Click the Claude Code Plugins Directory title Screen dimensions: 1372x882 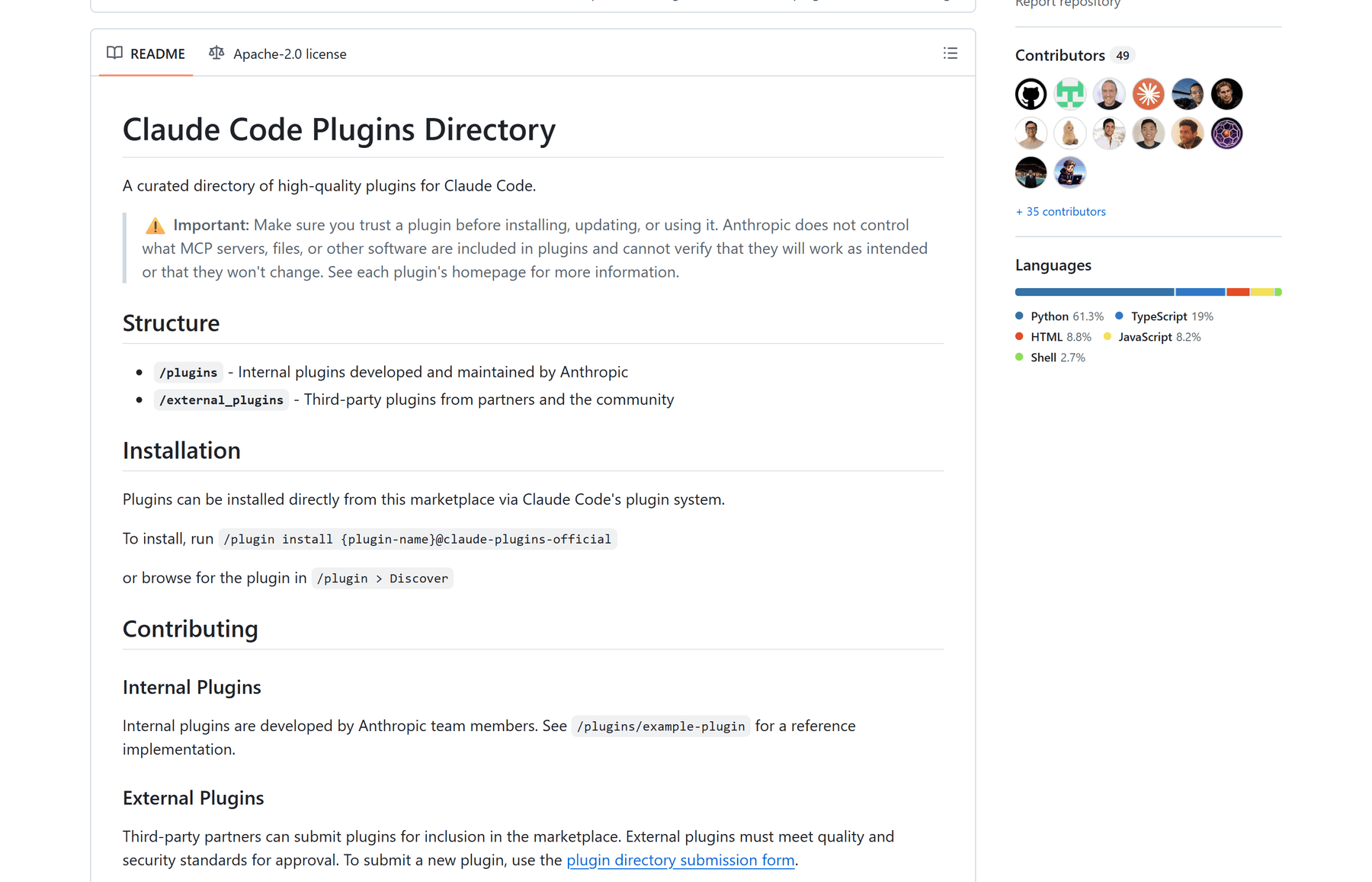coord(339,129)
